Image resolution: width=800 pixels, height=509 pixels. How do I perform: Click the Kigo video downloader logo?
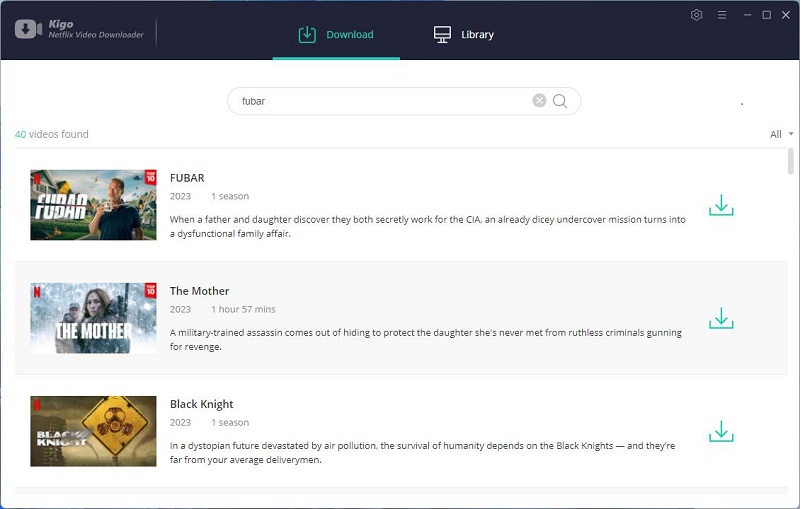pos(79,29)
